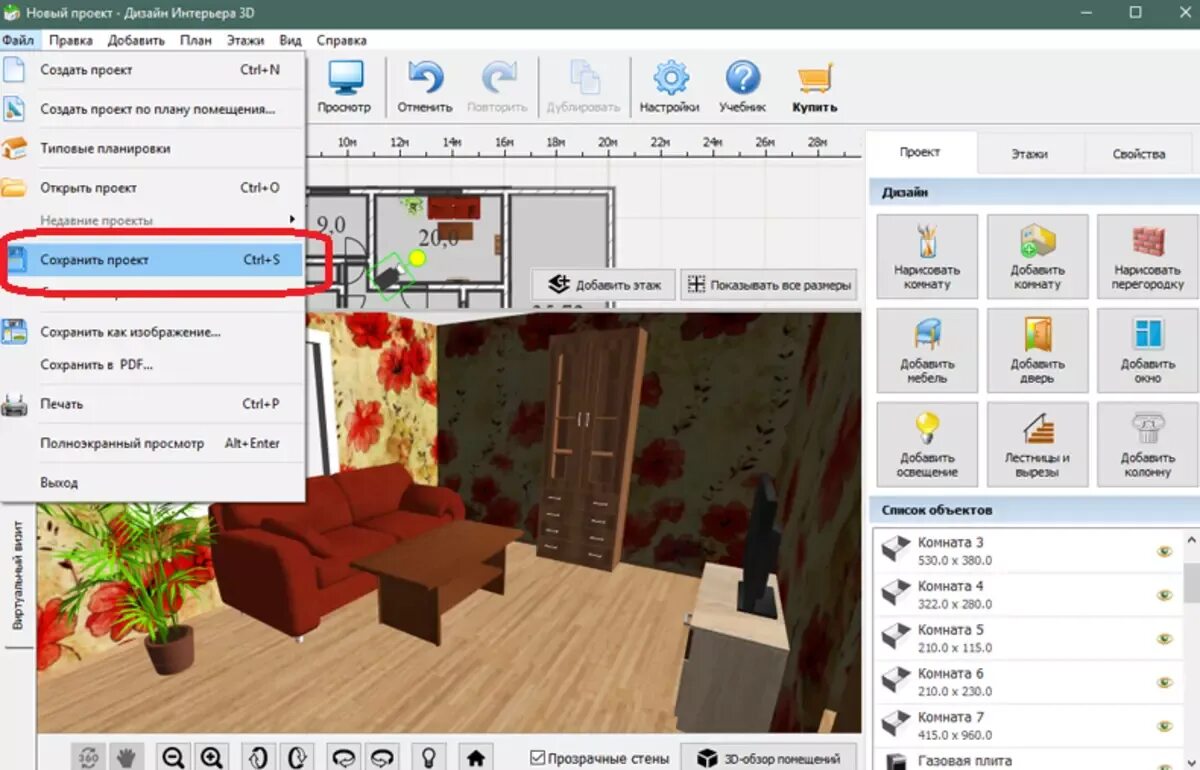Choose Выход menu entry
The width and height of the screenshot is (1200, 770).
coord(152,482)
